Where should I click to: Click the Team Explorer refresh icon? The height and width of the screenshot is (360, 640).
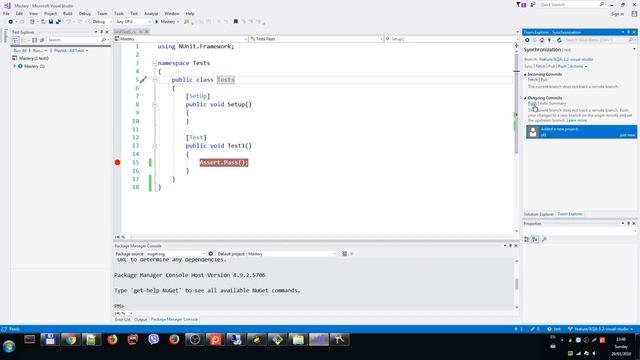(x=559, y=40)
